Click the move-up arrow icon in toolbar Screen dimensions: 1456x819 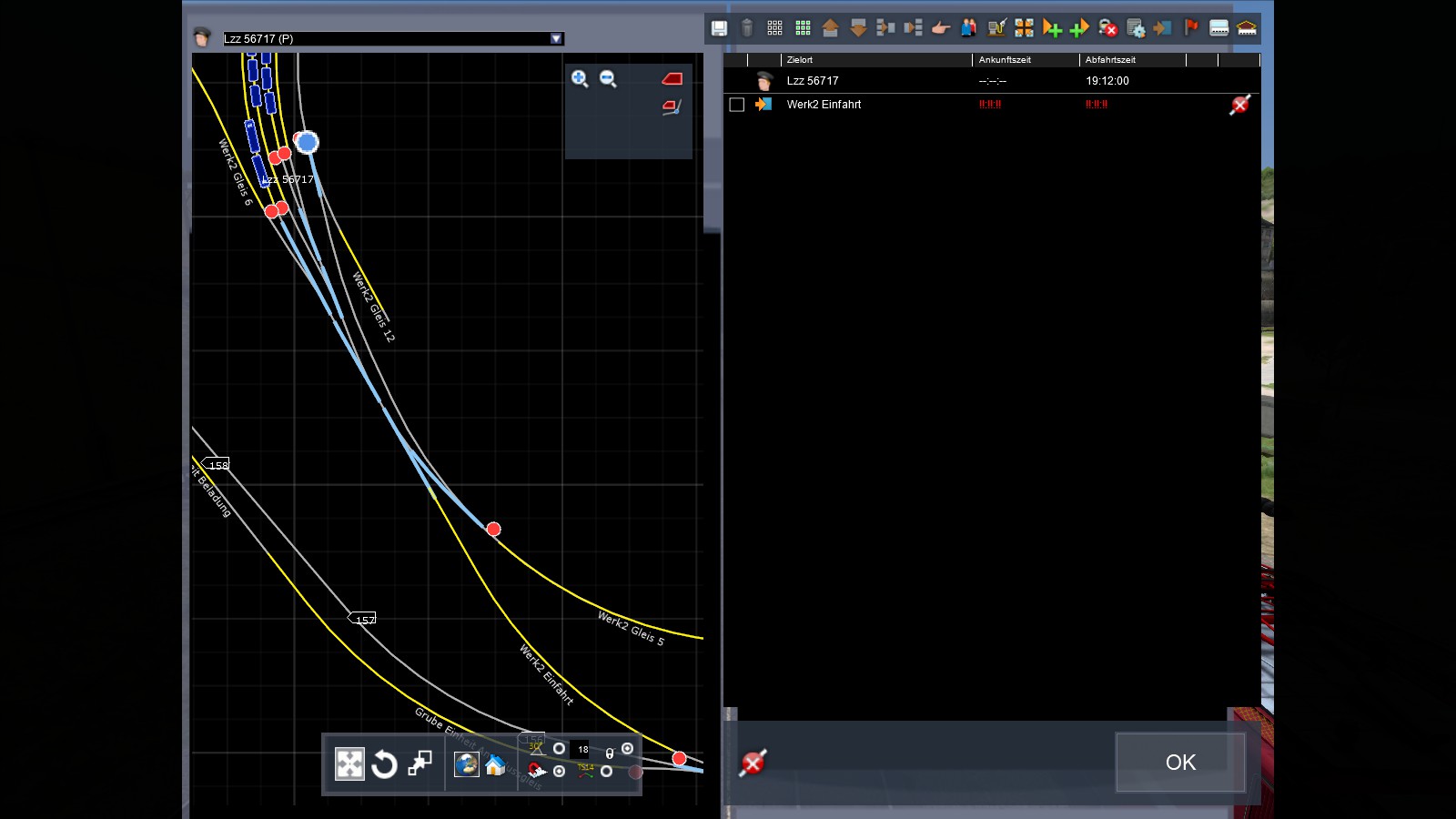point(830,28)
